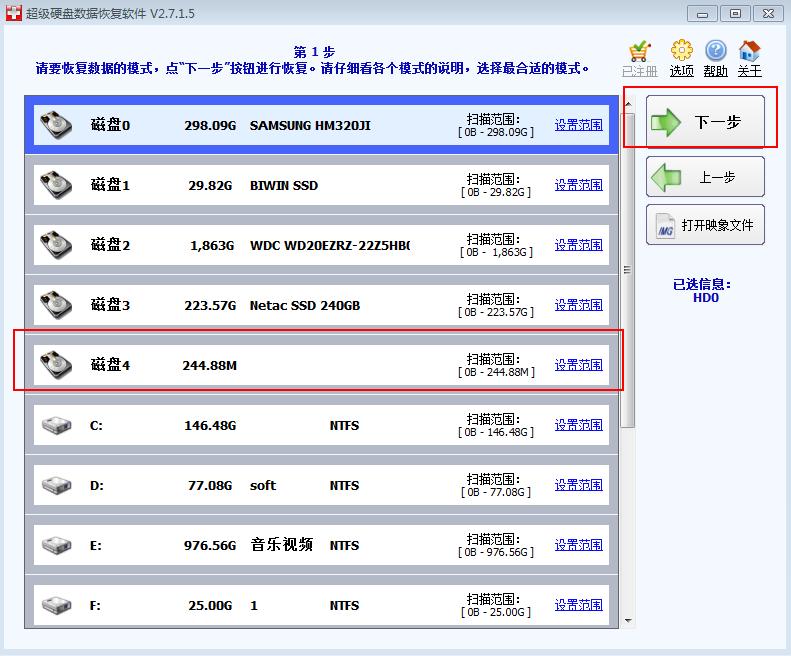Screen dimensions: 791x656
Task: Click the 已注册 shopping cart icon
Action: (640, 51)
